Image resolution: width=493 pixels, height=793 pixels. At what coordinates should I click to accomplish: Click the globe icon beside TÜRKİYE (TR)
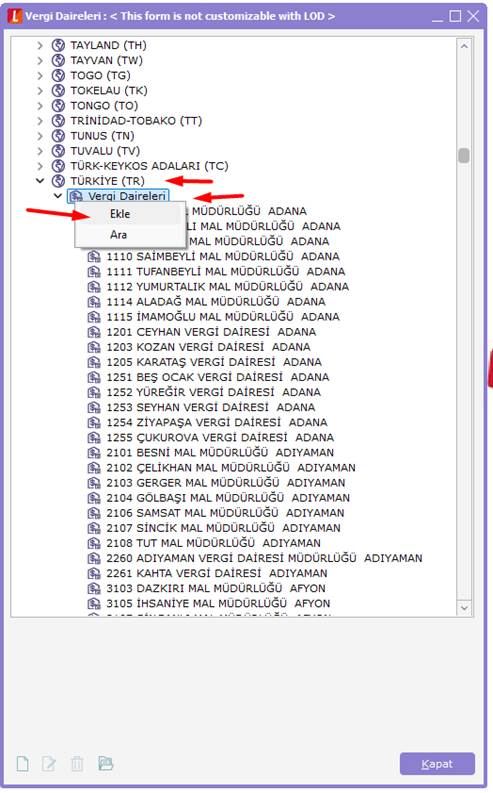coord(59,181)
